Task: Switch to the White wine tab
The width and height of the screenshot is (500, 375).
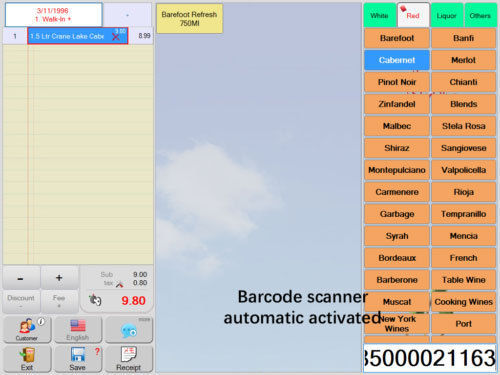Action: (x=379, y=15)
